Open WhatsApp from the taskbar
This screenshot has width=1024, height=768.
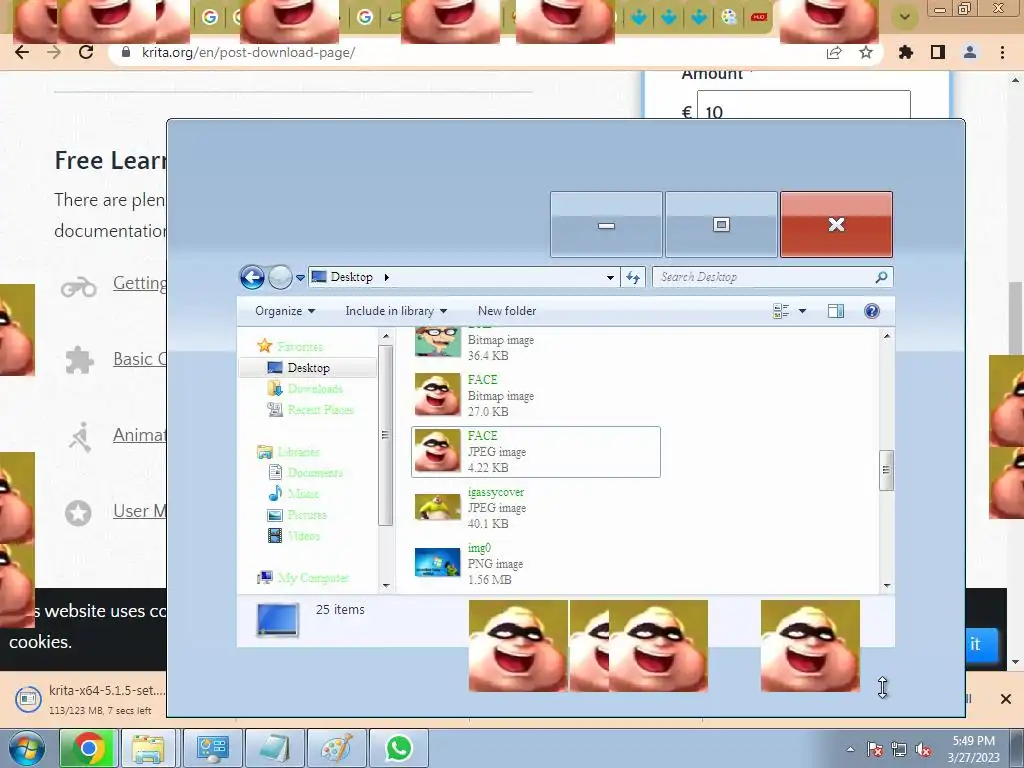coord(398,748)
